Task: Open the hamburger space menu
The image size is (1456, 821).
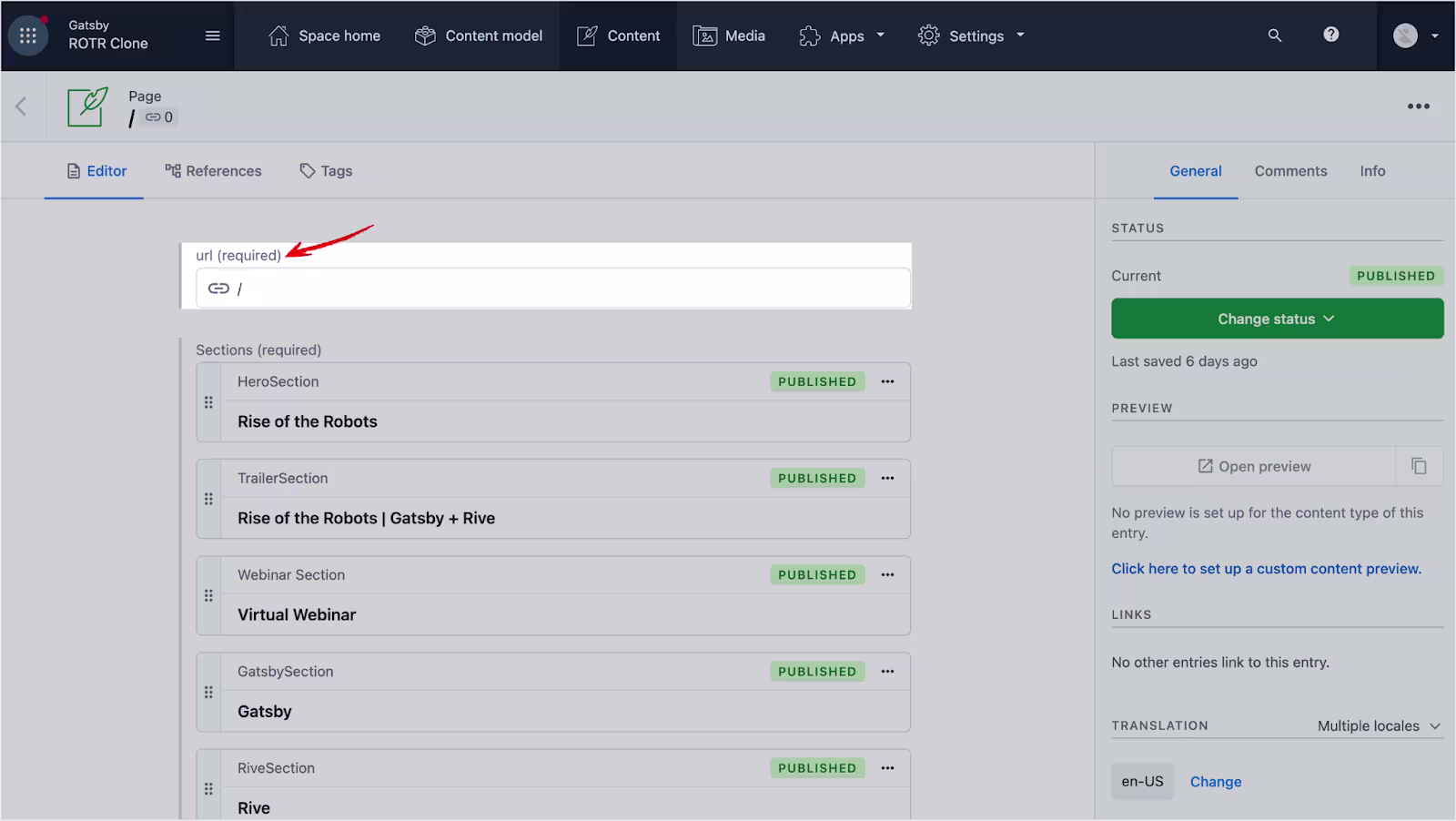Action: (213, 35)
